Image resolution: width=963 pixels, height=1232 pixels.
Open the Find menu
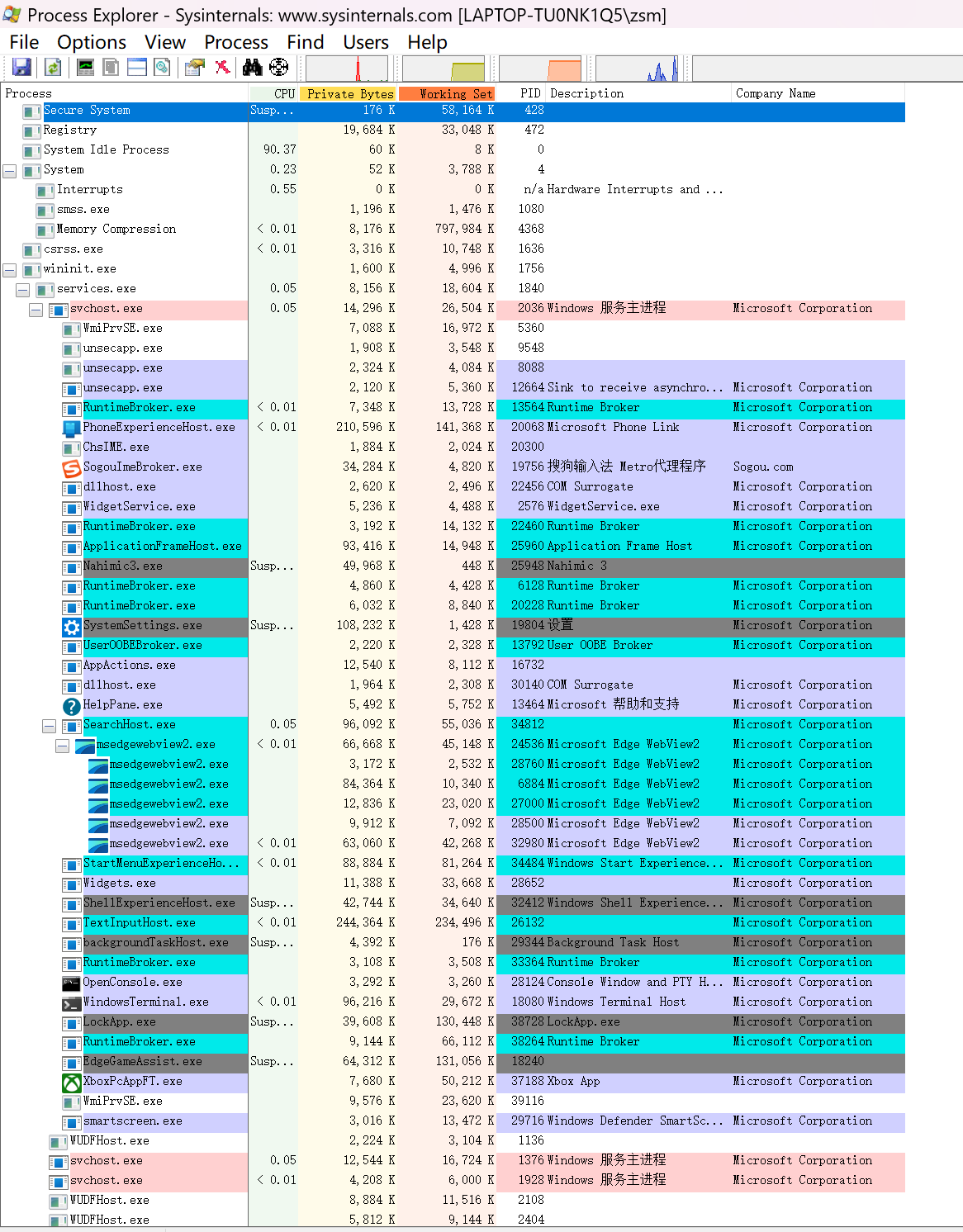point(306,42)
